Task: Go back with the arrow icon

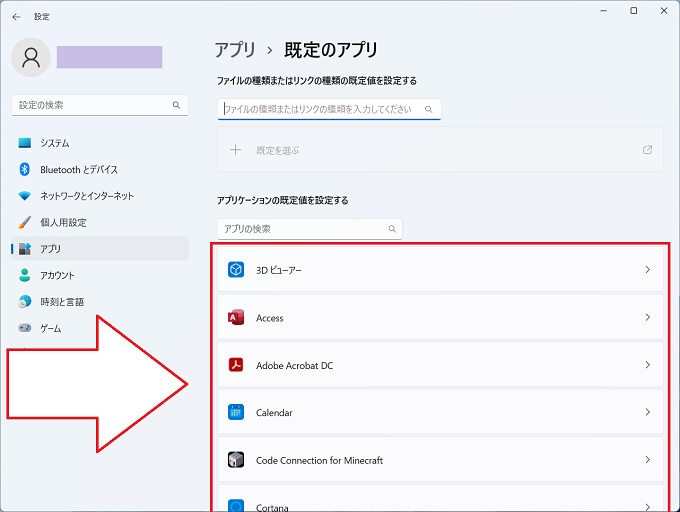Action: tap(16, 17)
